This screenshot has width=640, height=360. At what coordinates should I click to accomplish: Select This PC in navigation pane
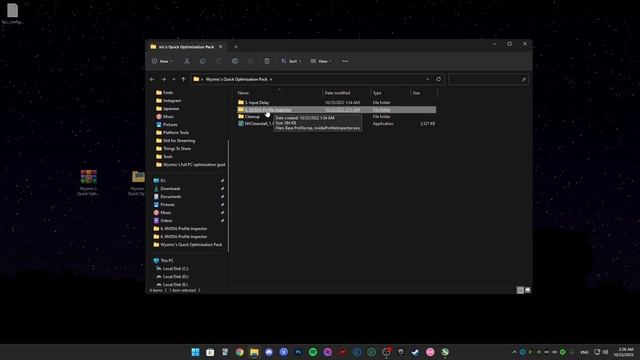pyautogui.click(x=164, y=260)
